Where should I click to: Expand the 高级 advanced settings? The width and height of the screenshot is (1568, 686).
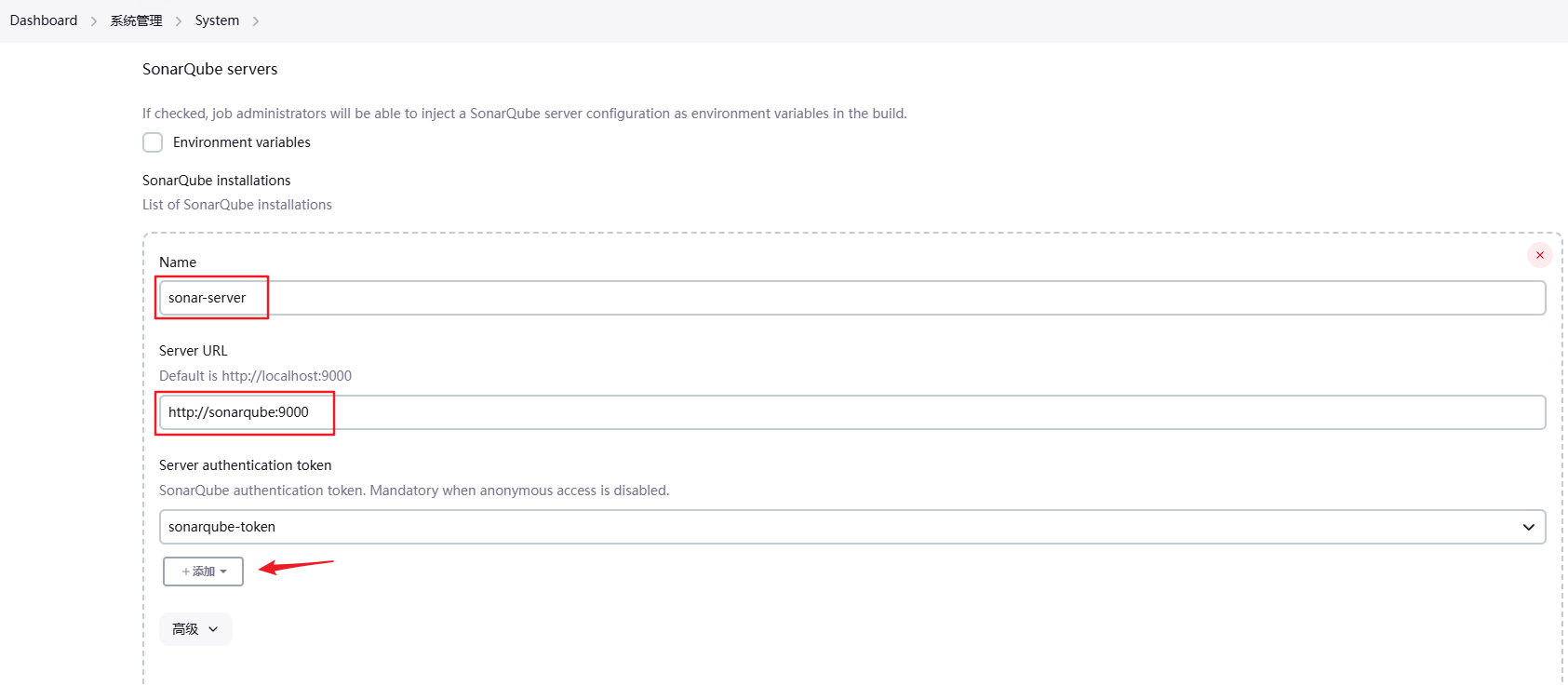[195, 629]
